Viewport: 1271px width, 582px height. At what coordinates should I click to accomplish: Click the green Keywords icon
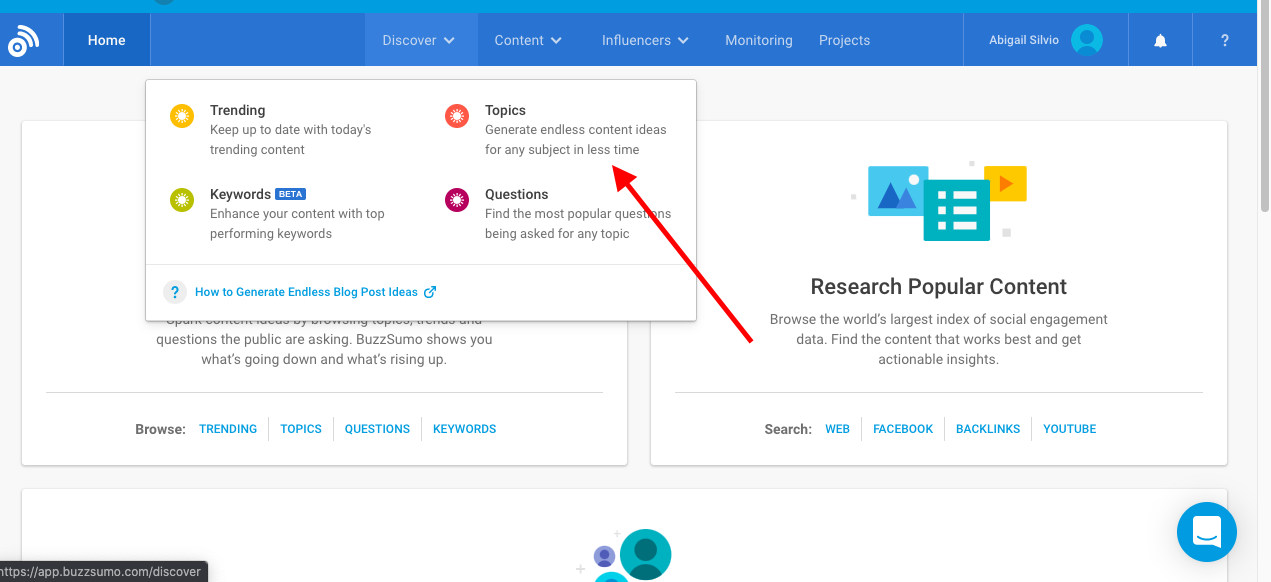[182, 200]
